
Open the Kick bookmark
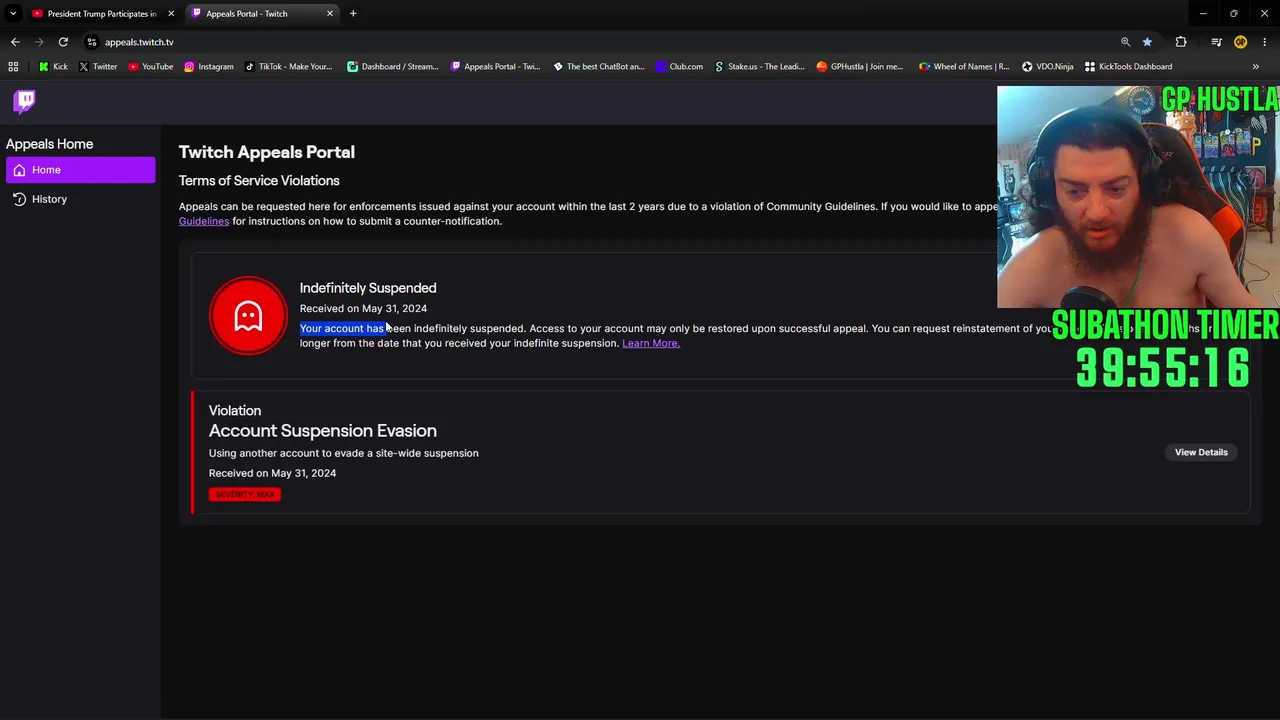click(x=53, y=66)
